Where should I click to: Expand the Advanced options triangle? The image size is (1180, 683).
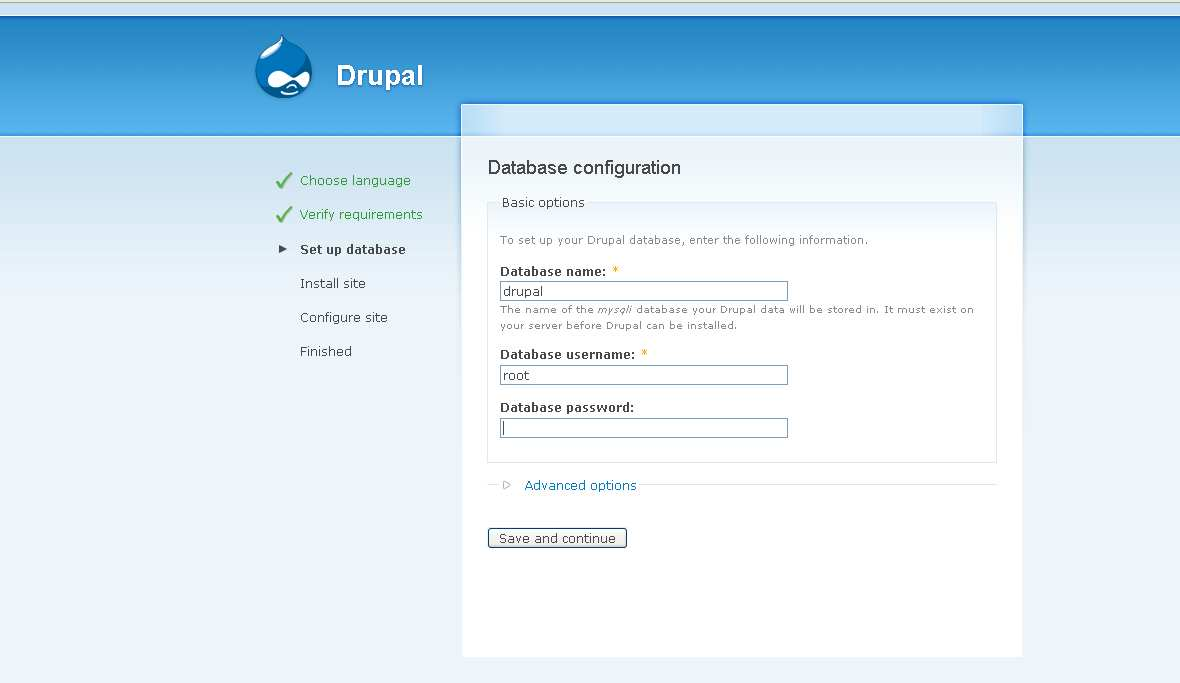(506, 485)
